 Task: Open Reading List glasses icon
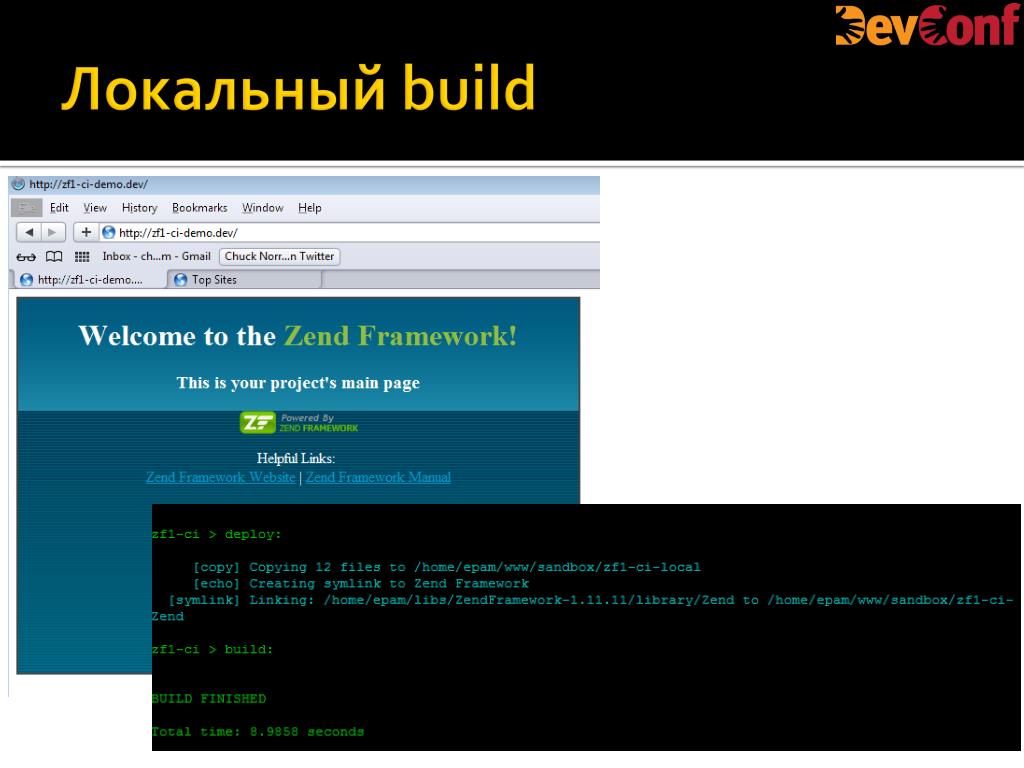26,257
